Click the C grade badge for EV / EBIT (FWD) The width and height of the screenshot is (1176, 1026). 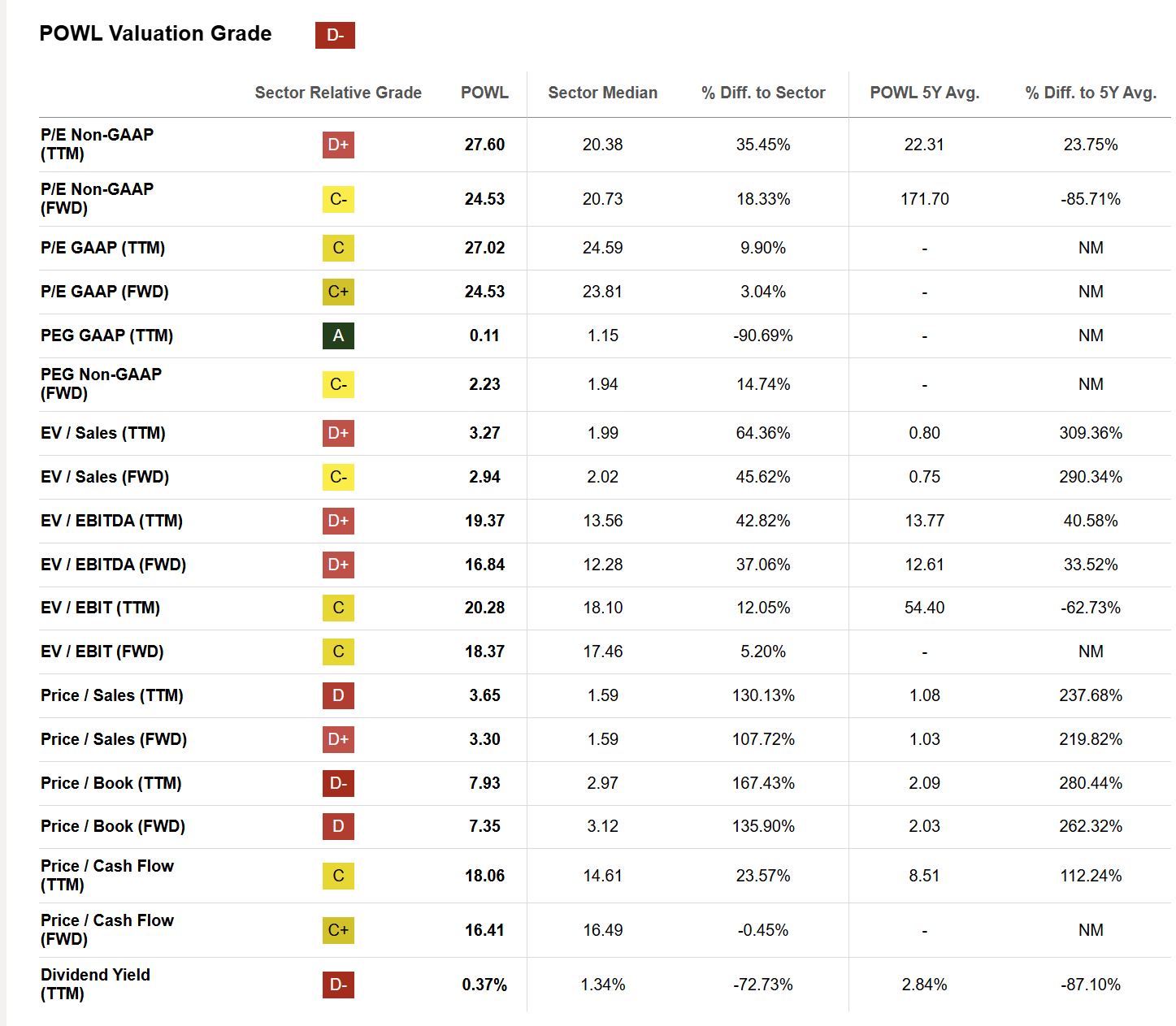(x=338, y=652)
